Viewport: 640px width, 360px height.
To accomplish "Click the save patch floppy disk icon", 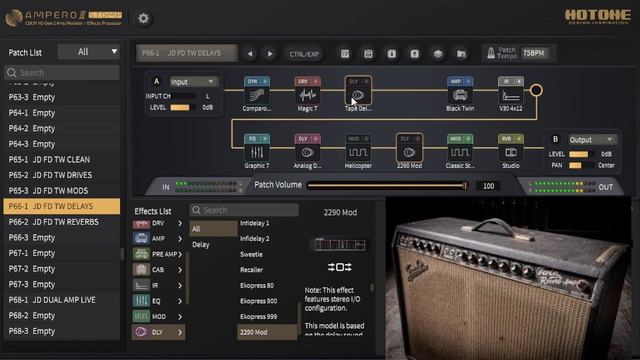I will tap(368, 54).
